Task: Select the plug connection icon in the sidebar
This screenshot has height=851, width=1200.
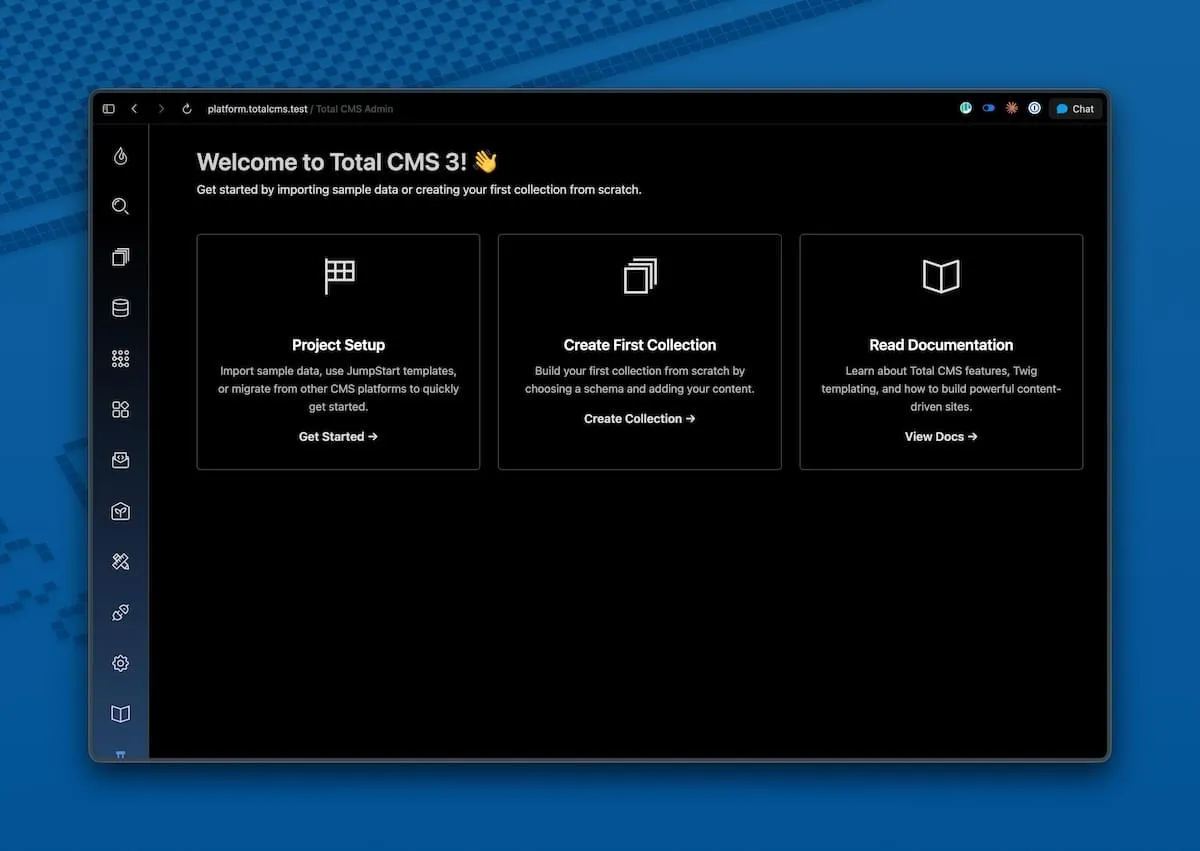Action: 120,612
